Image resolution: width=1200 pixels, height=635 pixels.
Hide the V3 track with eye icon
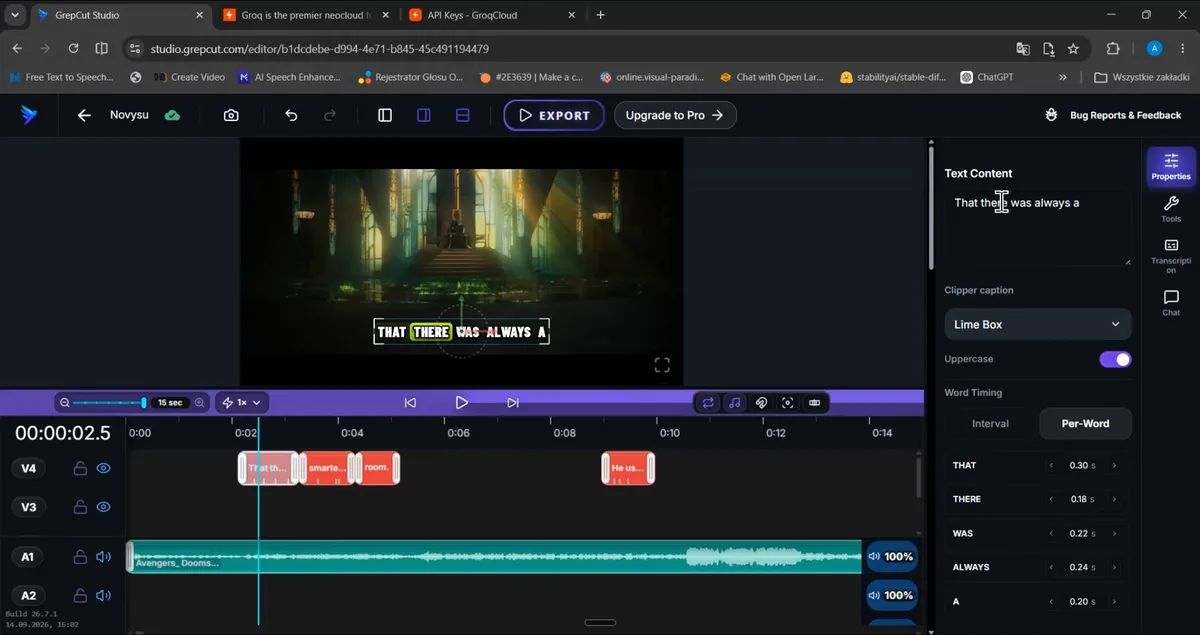(104, 507)
